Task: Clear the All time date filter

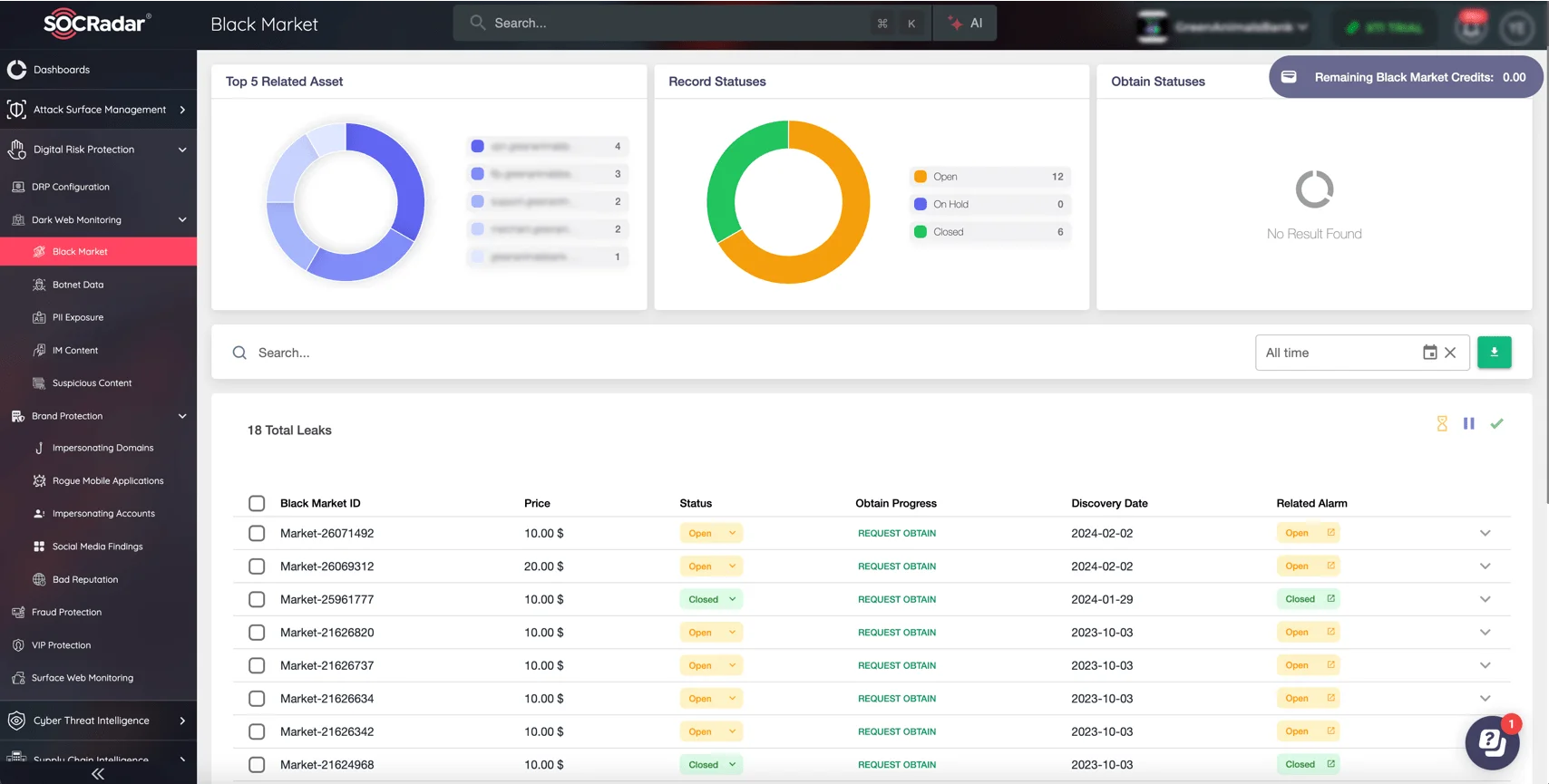Action: [x=1450, y=353]
